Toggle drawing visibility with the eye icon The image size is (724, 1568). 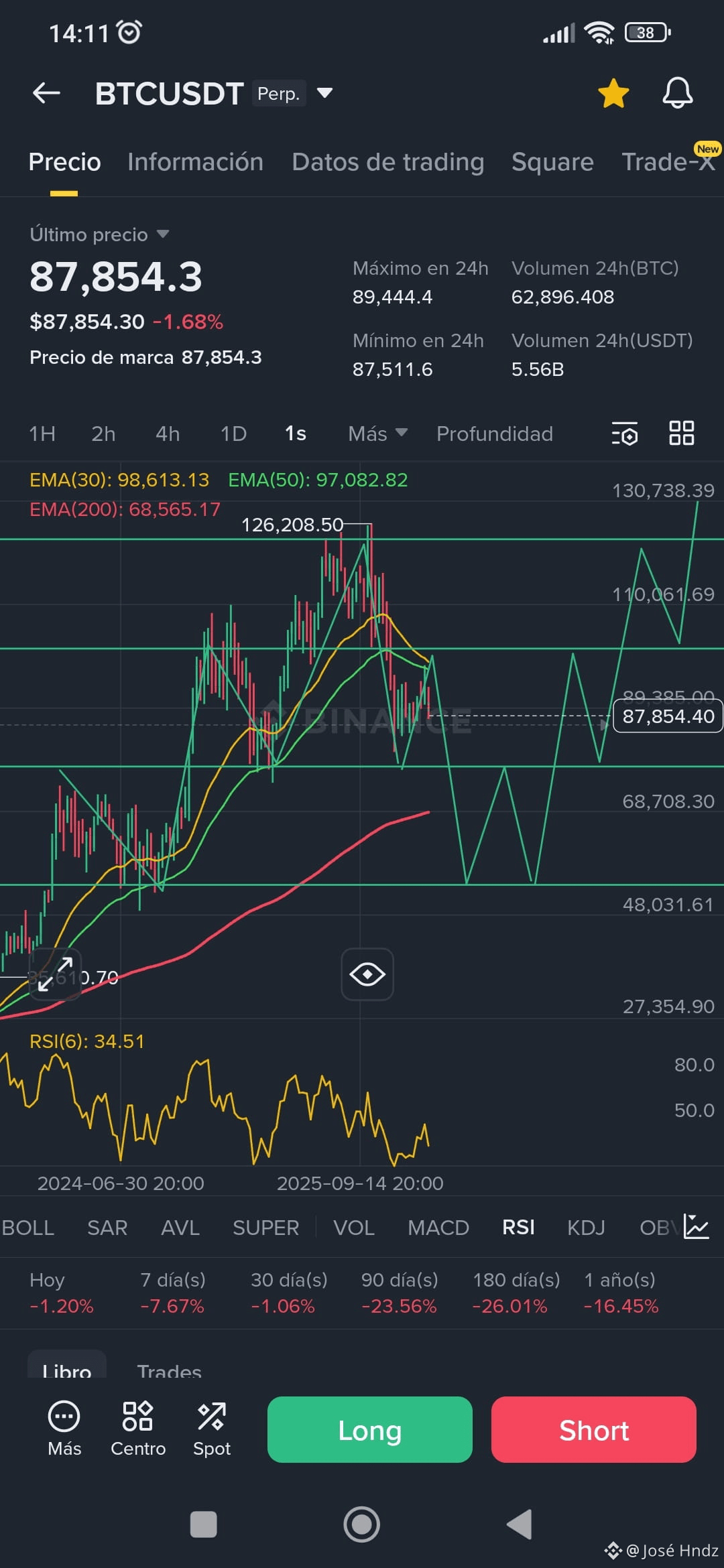[x=367, y=974]
